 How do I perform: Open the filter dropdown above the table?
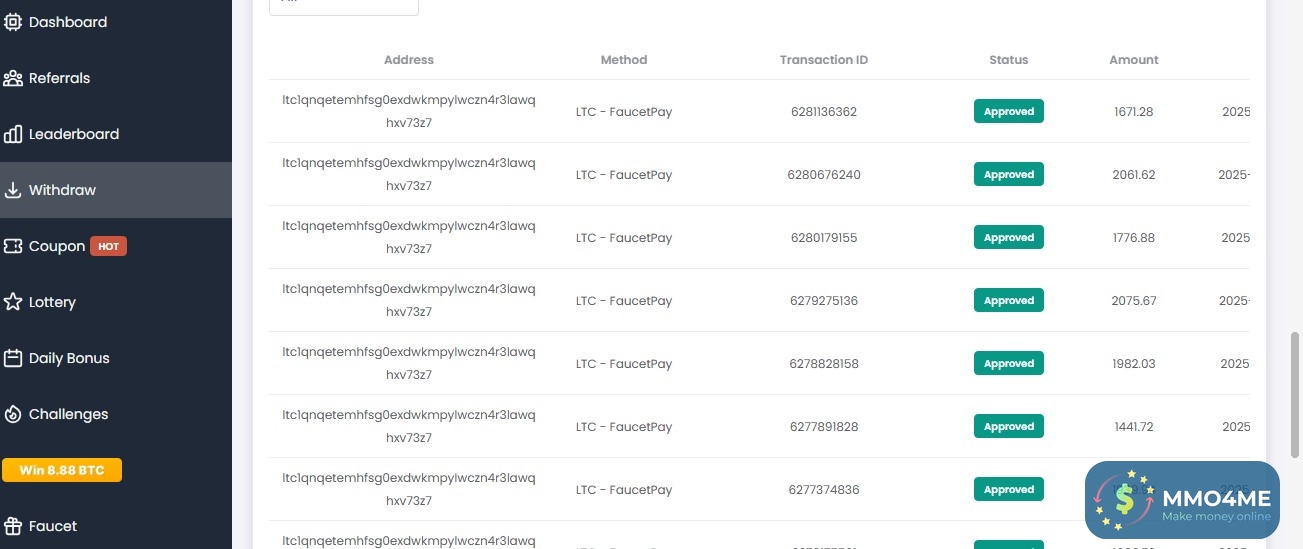(x=343, y=5)
